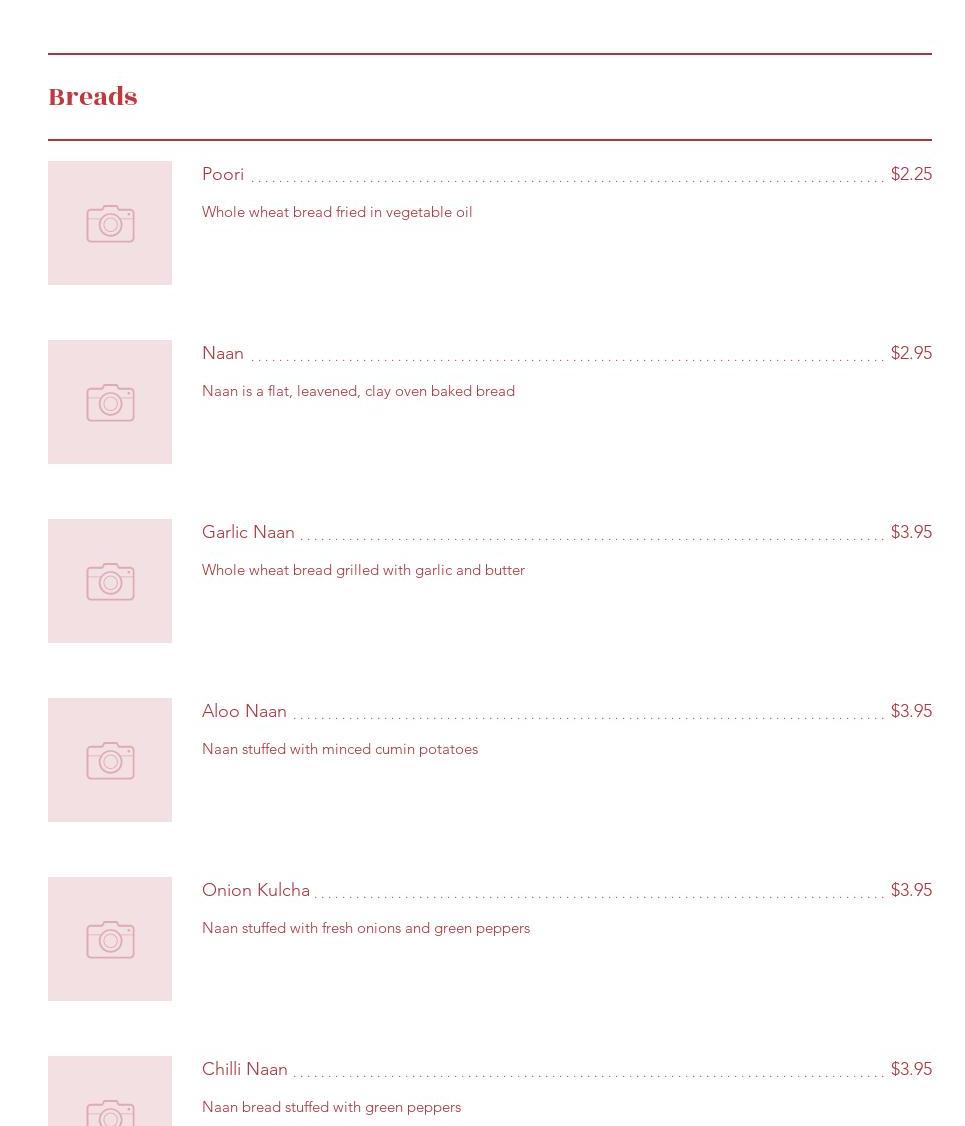The image size is (965, 1126).
Task: Click the Poori image placeholder camera icon
Action: (x=110, y=224)
